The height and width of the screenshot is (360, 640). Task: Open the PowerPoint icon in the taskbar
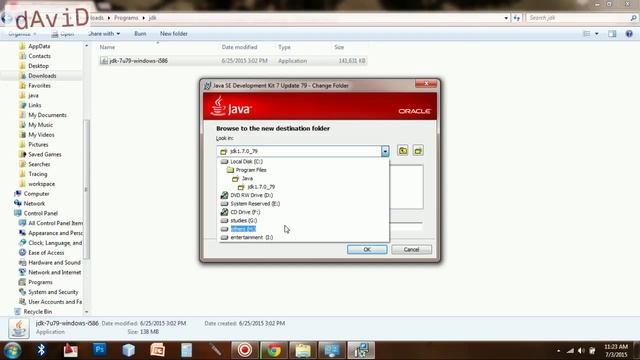pos(158,350)
